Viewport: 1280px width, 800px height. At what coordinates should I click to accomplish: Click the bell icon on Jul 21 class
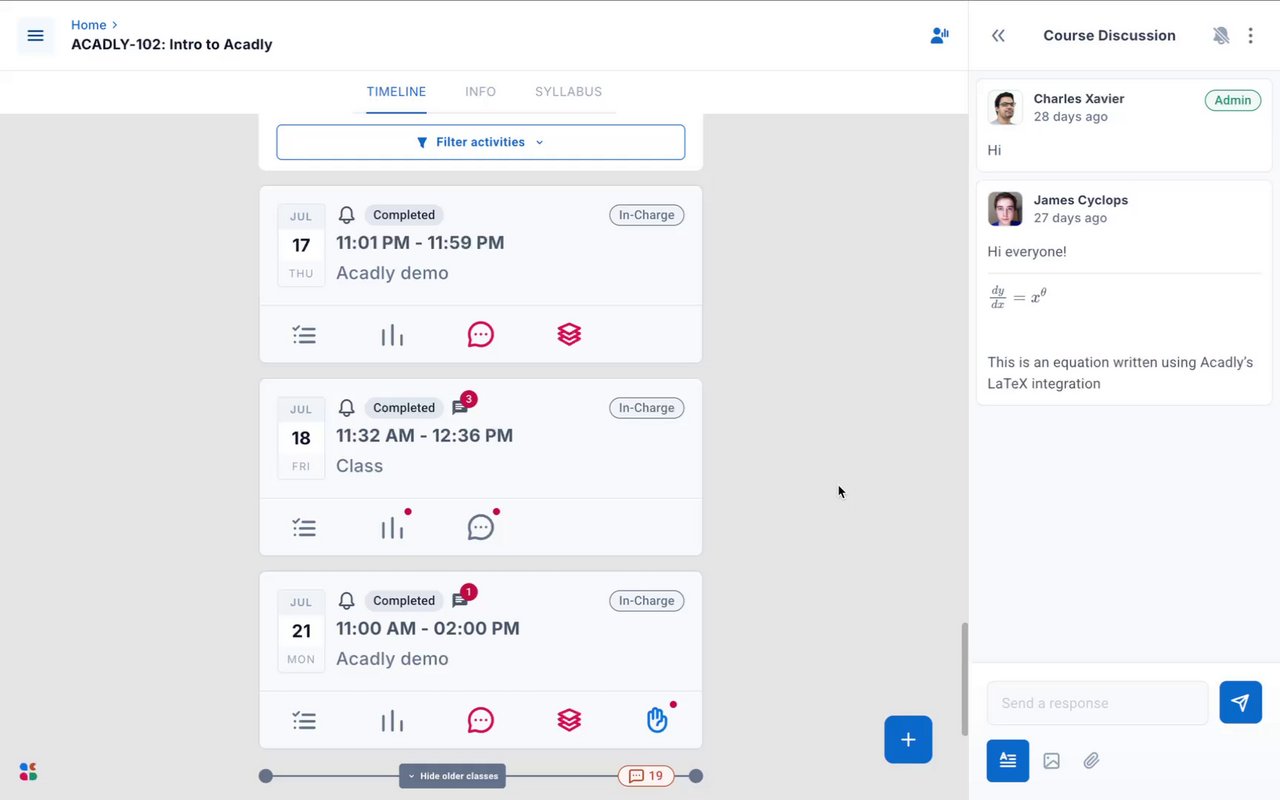pos(346,601)
